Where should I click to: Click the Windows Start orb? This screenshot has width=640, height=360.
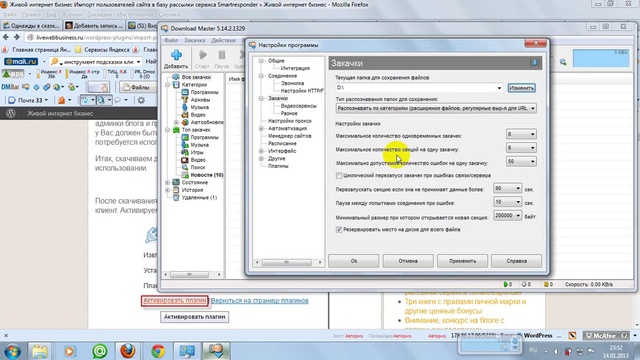(x=12, y=351)
